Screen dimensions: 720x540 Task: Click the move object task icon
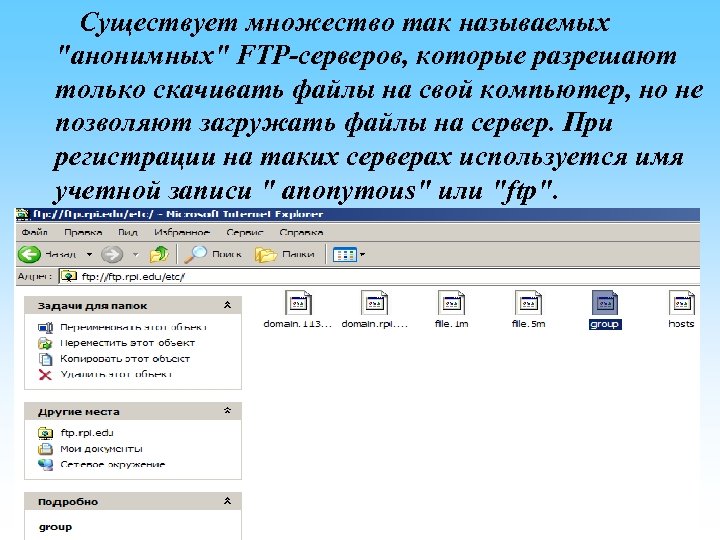click(45, 343)
